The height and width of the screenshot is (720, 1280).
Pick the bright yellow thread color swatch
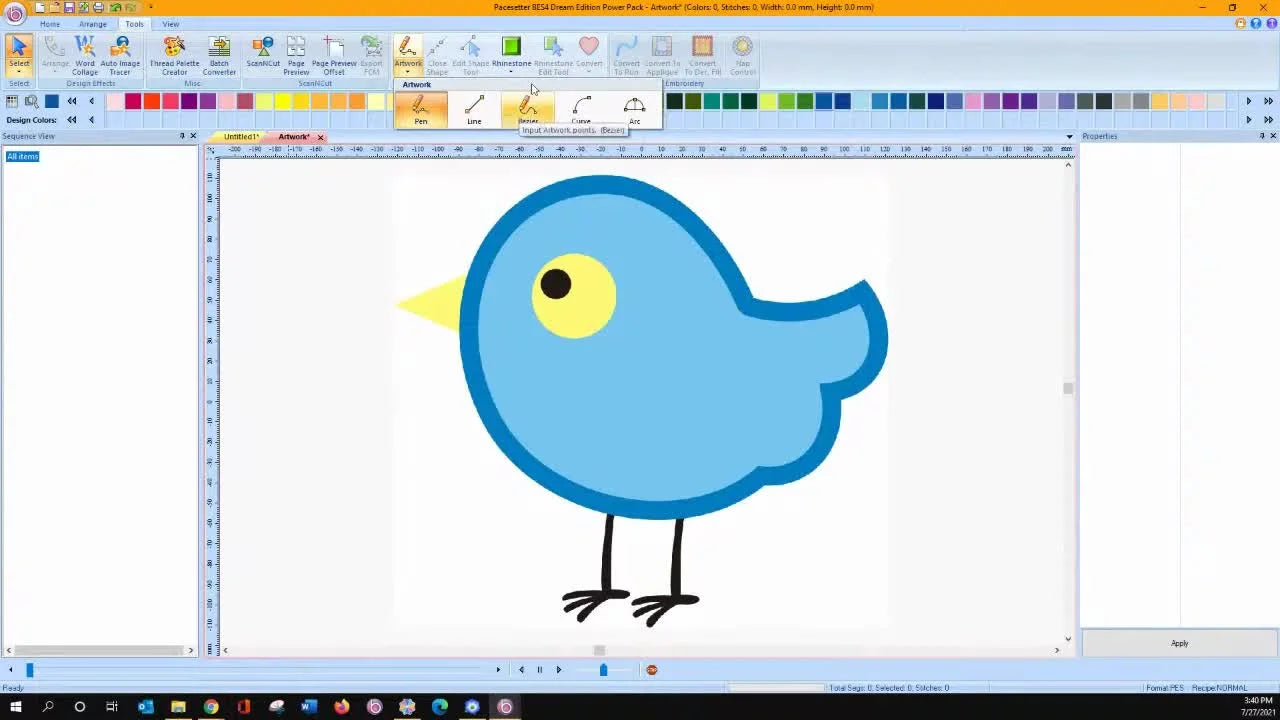283,101
